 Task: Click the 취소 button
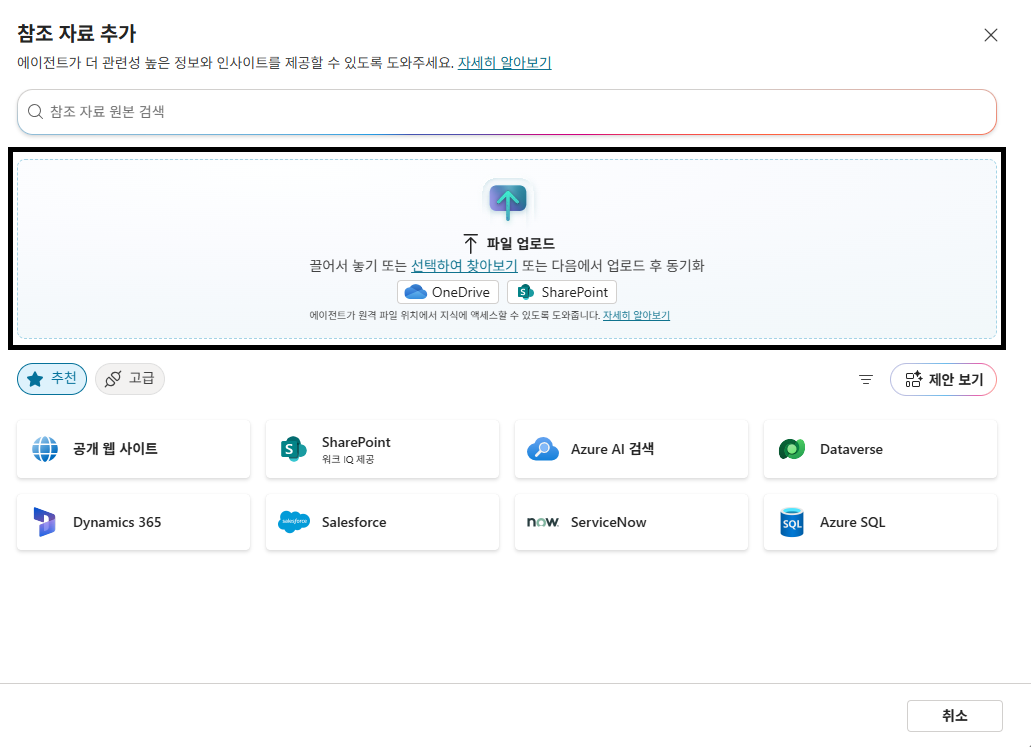tap(955, 715)
